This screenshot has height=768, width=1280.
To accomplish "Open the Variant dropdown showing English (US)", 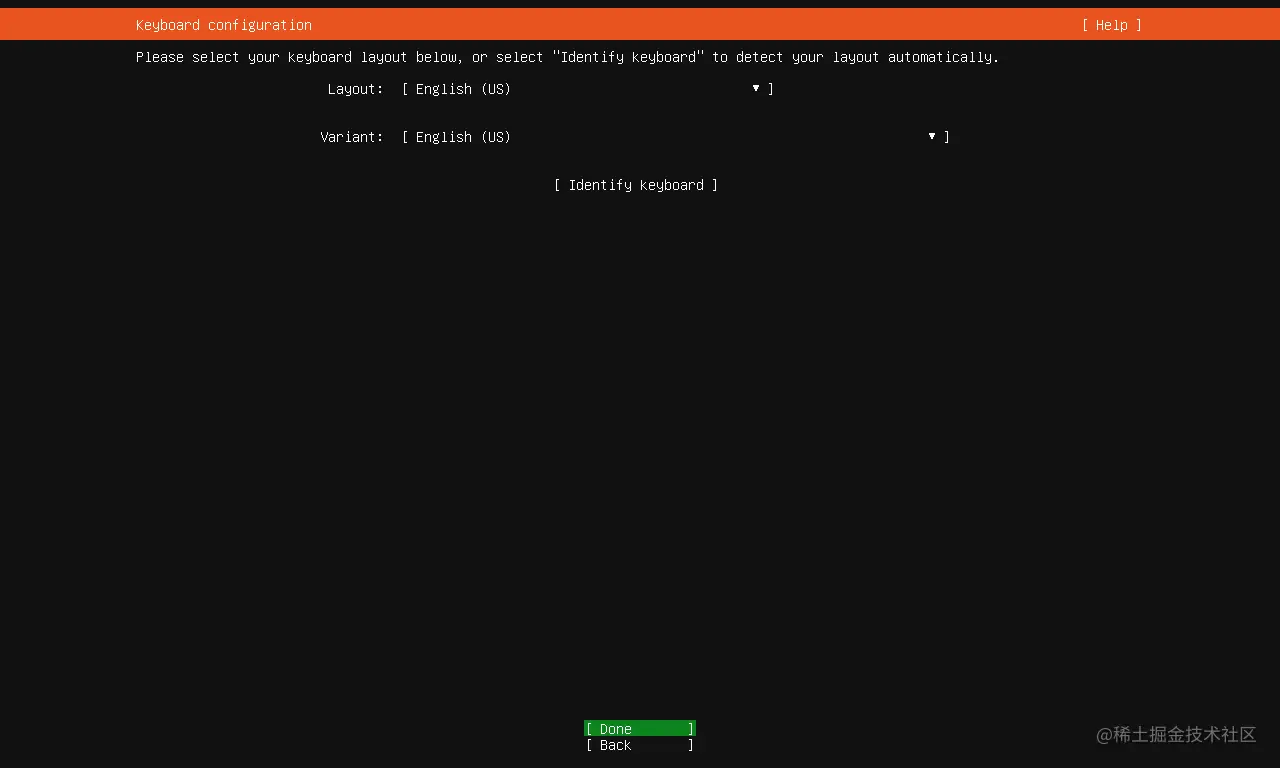I will [x=676, y=137].
